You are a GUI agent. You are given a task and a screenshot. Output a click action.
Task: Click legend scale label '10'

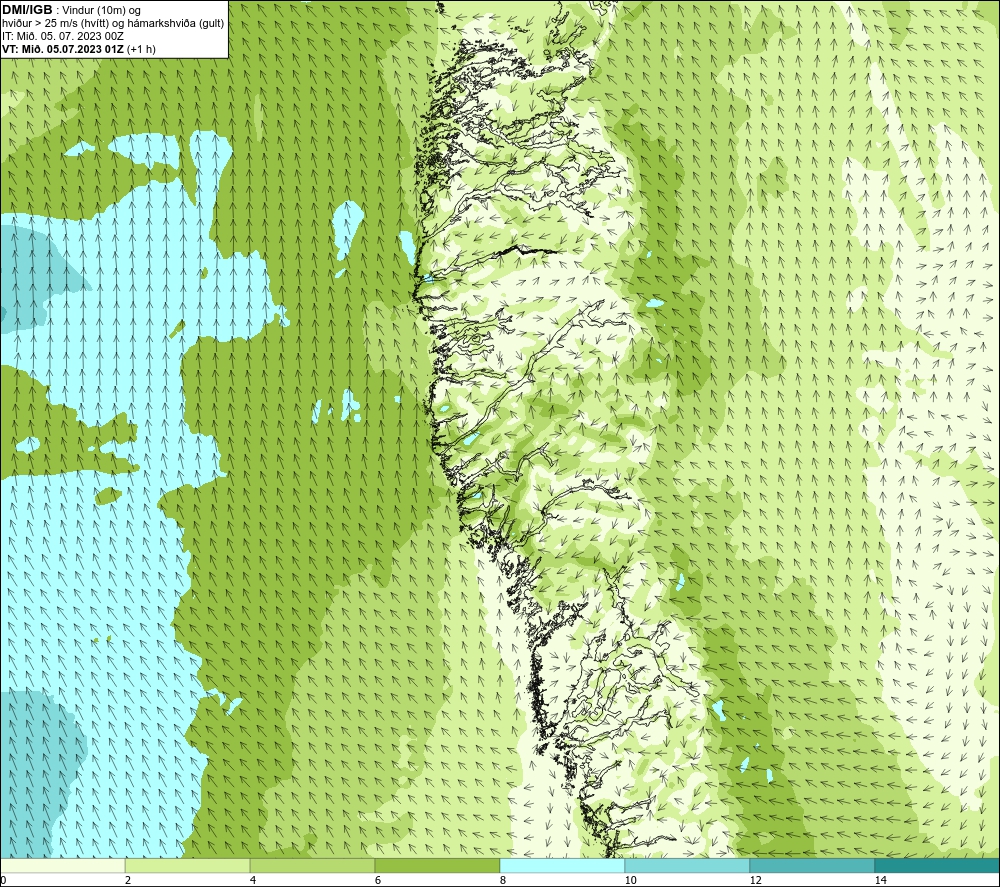(630, 880)
